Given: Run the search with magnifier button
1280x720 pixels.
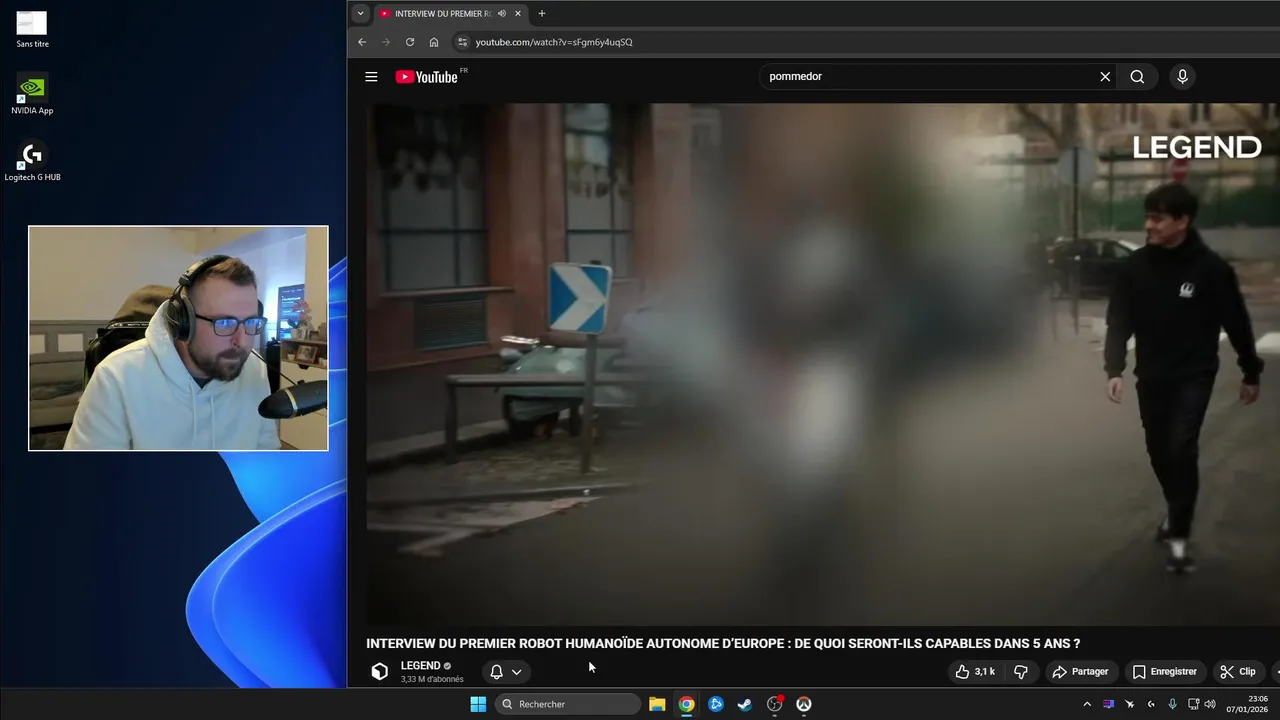Looking at the screenshot, I should coord(1137,77).
